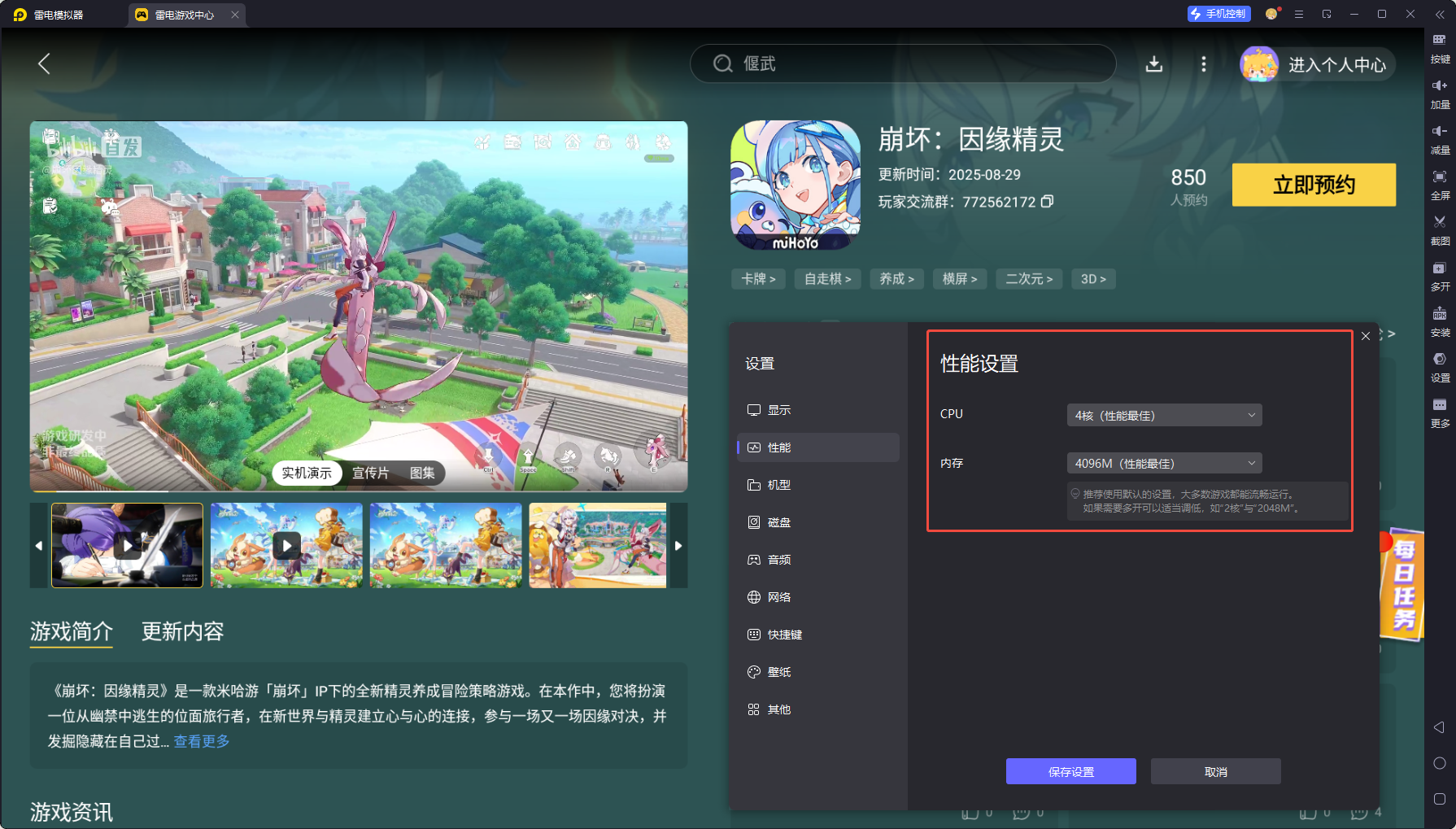This screenshot has height=829, width=1456.
Task: Open the title bar hamburger menu
Action: coord(1299,14)
